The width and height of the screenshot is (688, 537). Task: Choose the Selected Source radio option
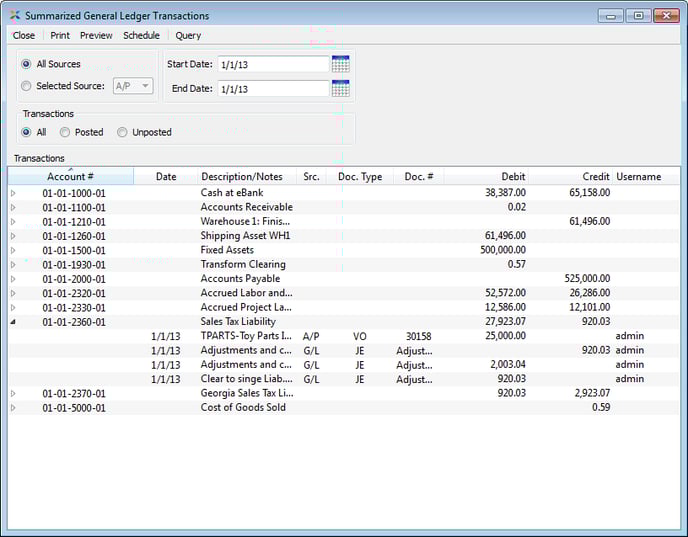click(x=27, y=86)
